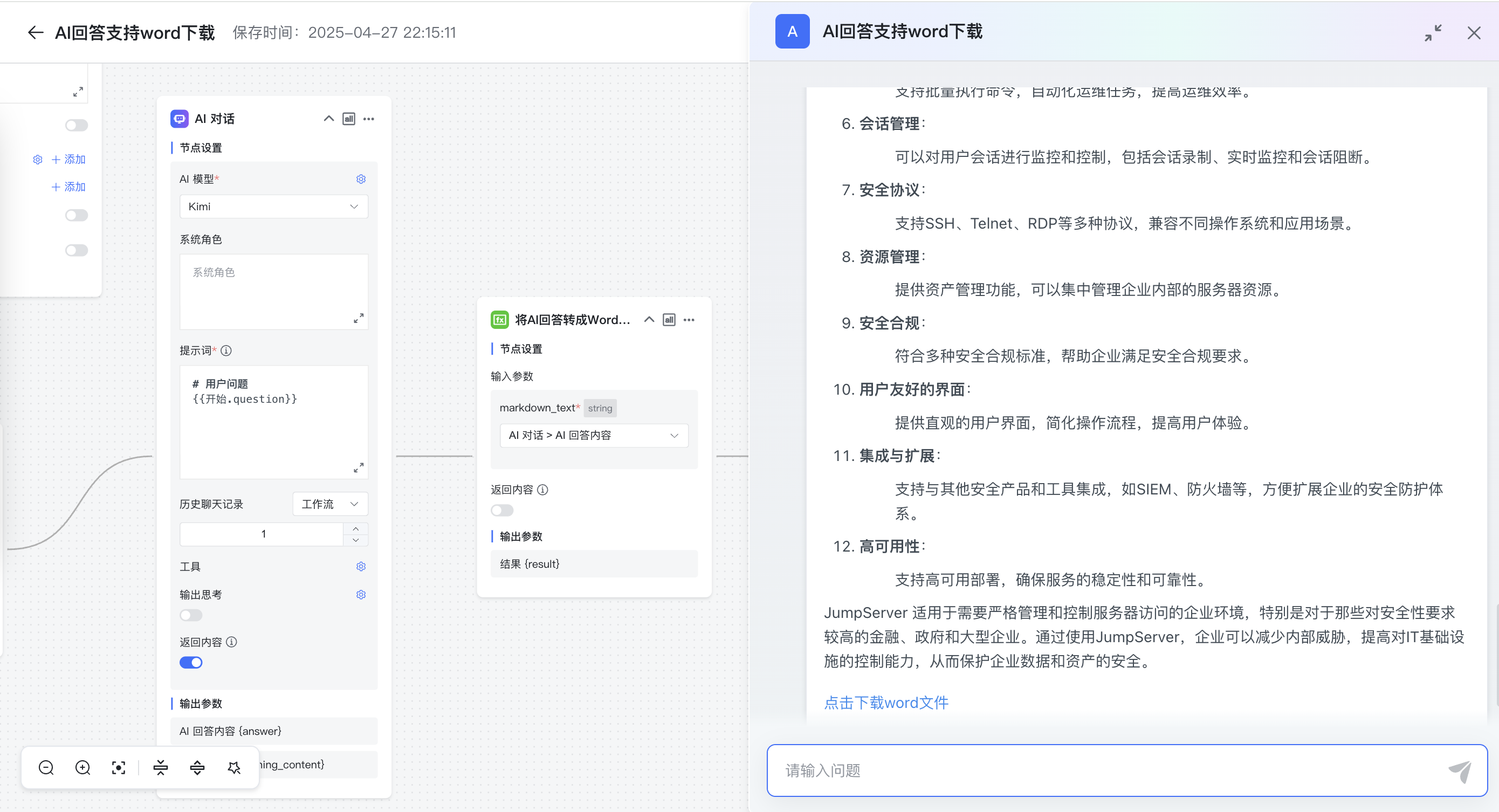Open the Kimi AI model dropdown
This screenshot has height=812, width=1499.
[273, 207]
